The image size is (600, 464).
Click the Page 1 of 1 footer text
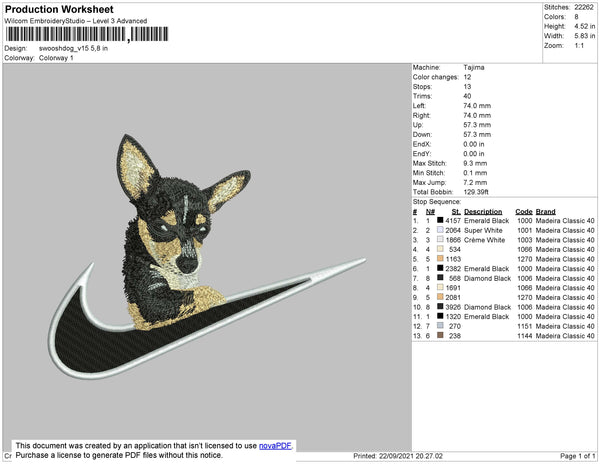[x=577, y=456]
